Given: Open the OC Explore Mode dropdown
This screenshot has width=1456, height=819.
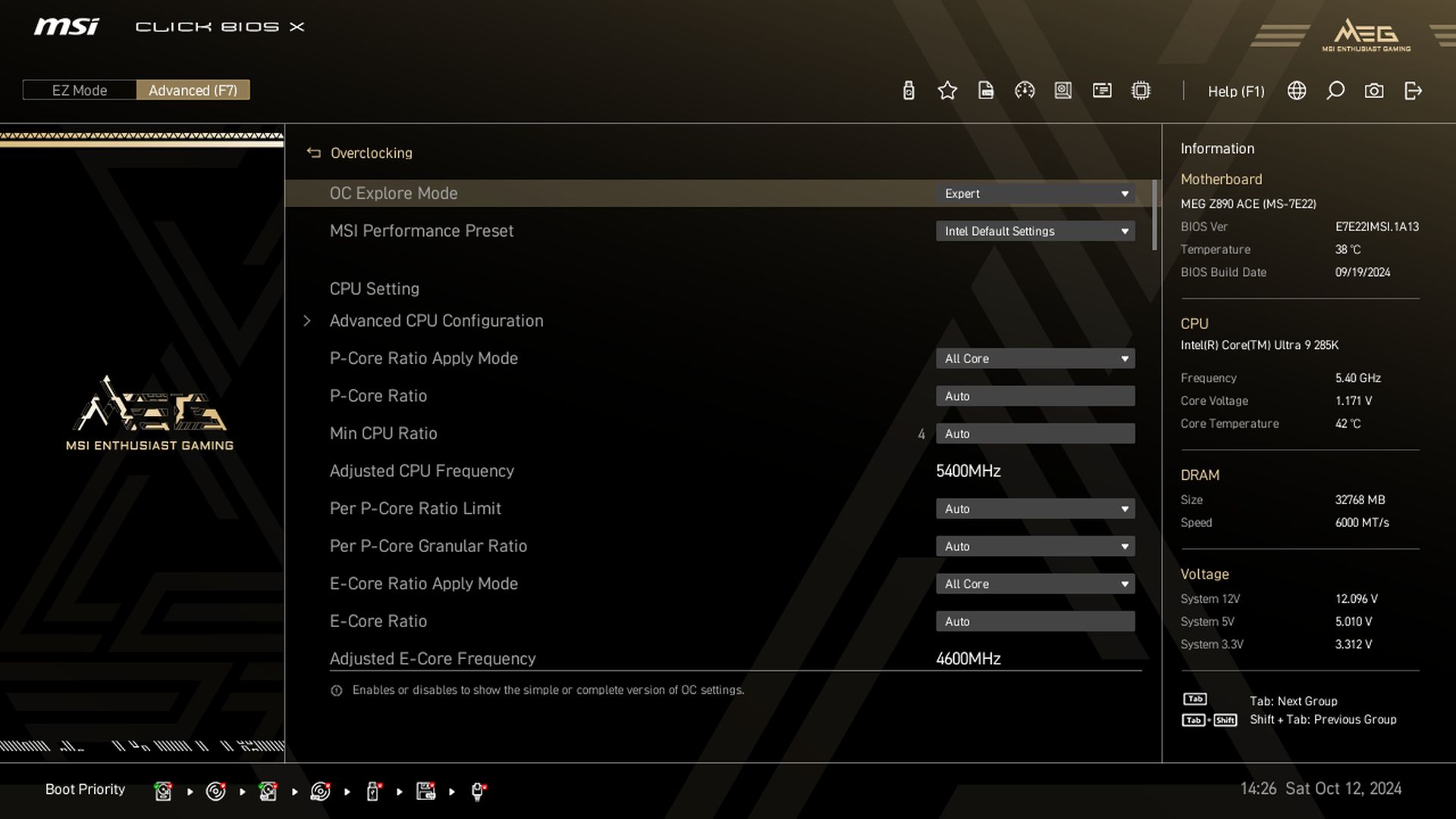Looking at the screenshot, I should pyautogui.click(x=1034, y=193).
